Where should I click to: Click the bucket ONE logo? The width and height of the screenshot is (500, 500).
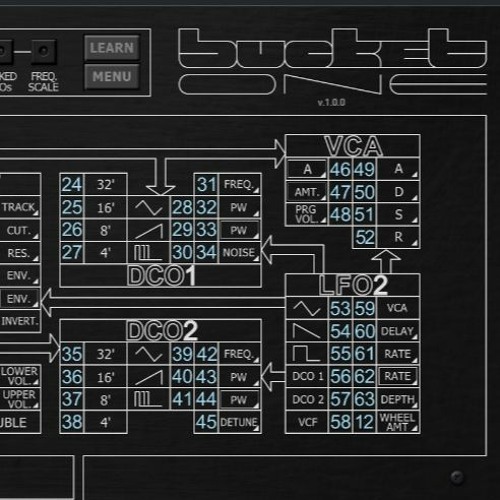point(333,62)
